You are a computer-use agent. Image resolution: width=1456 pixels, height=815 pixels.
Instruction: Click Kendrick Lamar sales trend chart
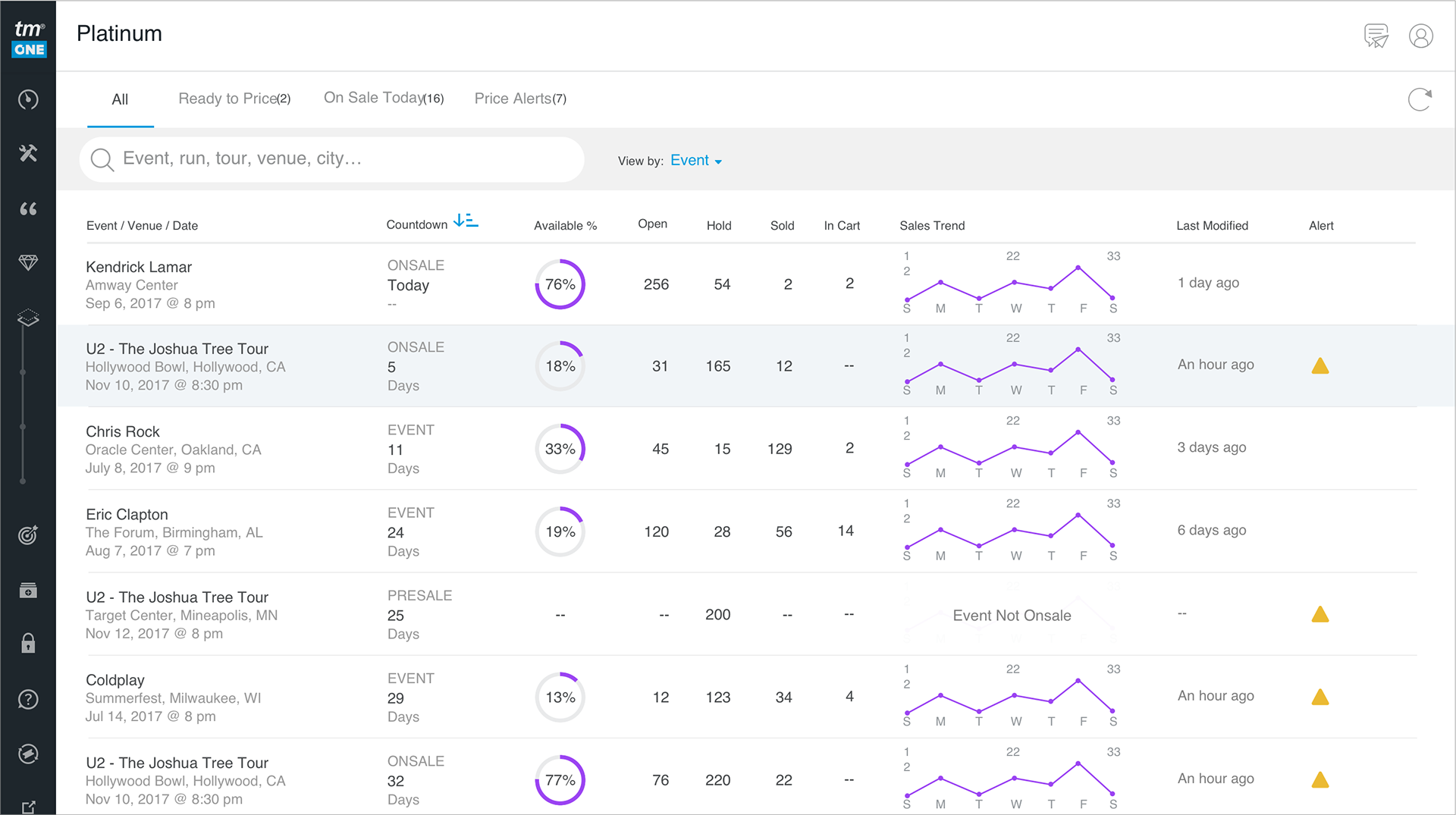point(1010,283)
